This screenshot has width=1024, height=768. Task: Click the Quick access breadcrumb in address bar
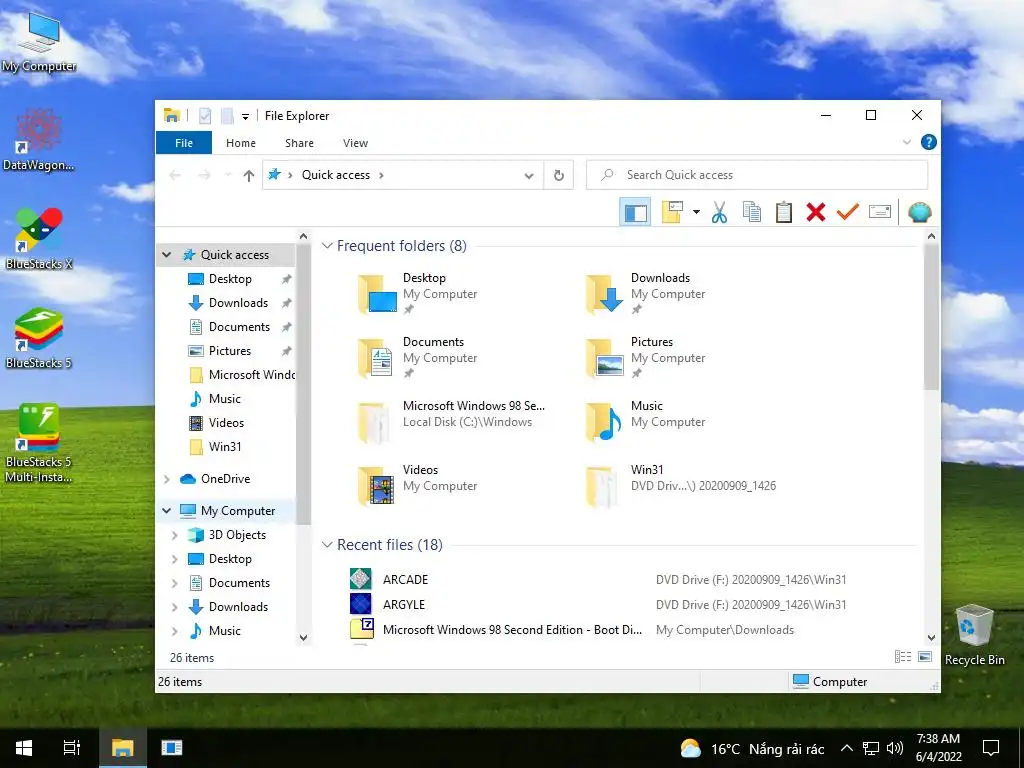[x=336, y=175]
